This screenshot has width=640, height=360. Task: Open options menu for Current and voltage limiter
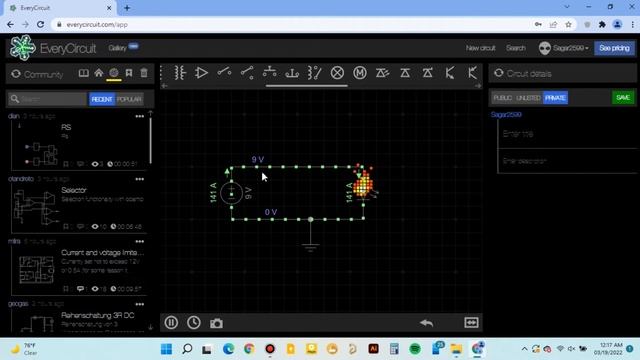pos(140,242)
